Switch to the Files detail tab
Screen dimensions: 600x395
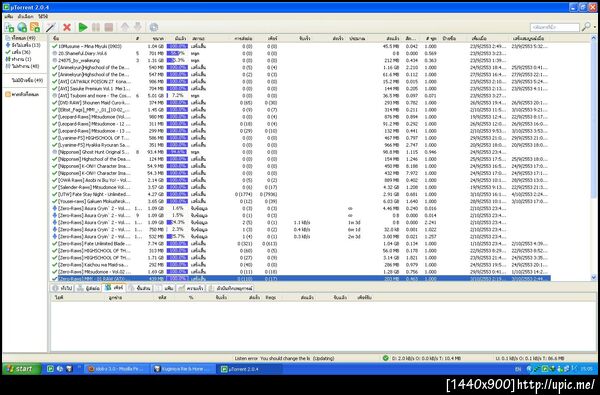pyautogui.click(x=165, y=288)
